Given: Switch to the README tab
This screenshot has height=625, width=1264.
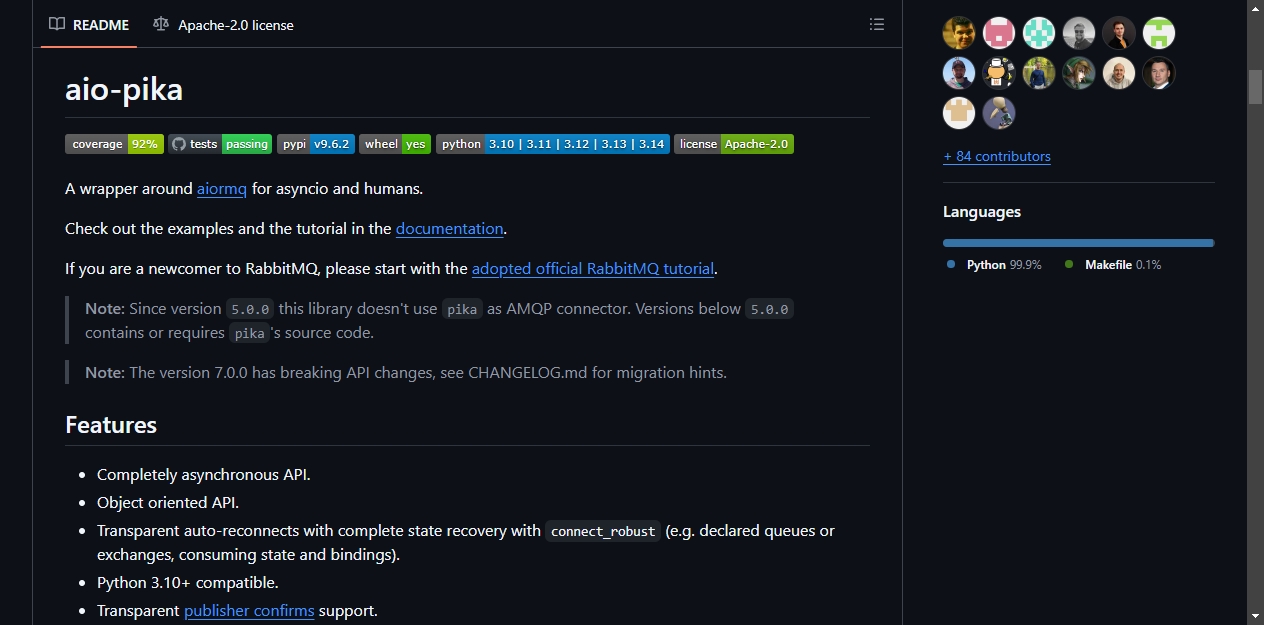Looking at the screenshot, I should tap(90, 24).
